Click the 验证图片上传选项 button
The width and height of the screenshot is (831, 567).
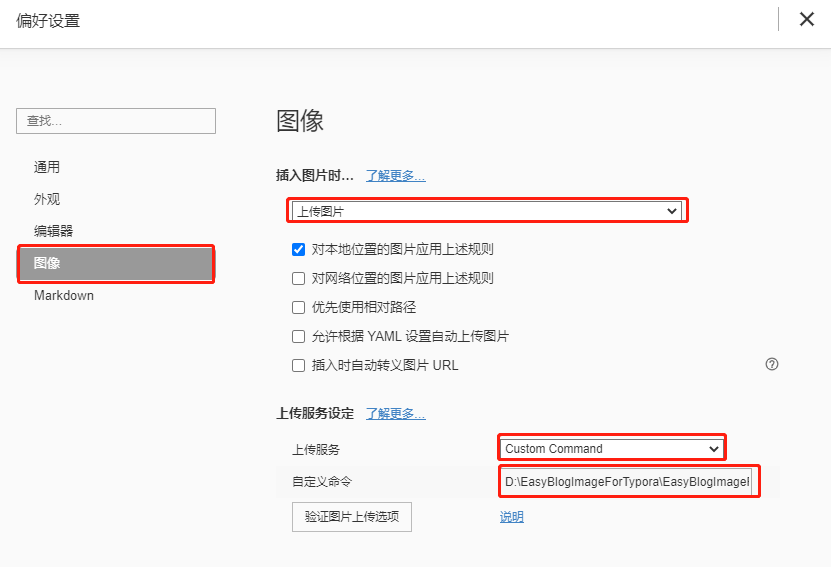(352, 517)
